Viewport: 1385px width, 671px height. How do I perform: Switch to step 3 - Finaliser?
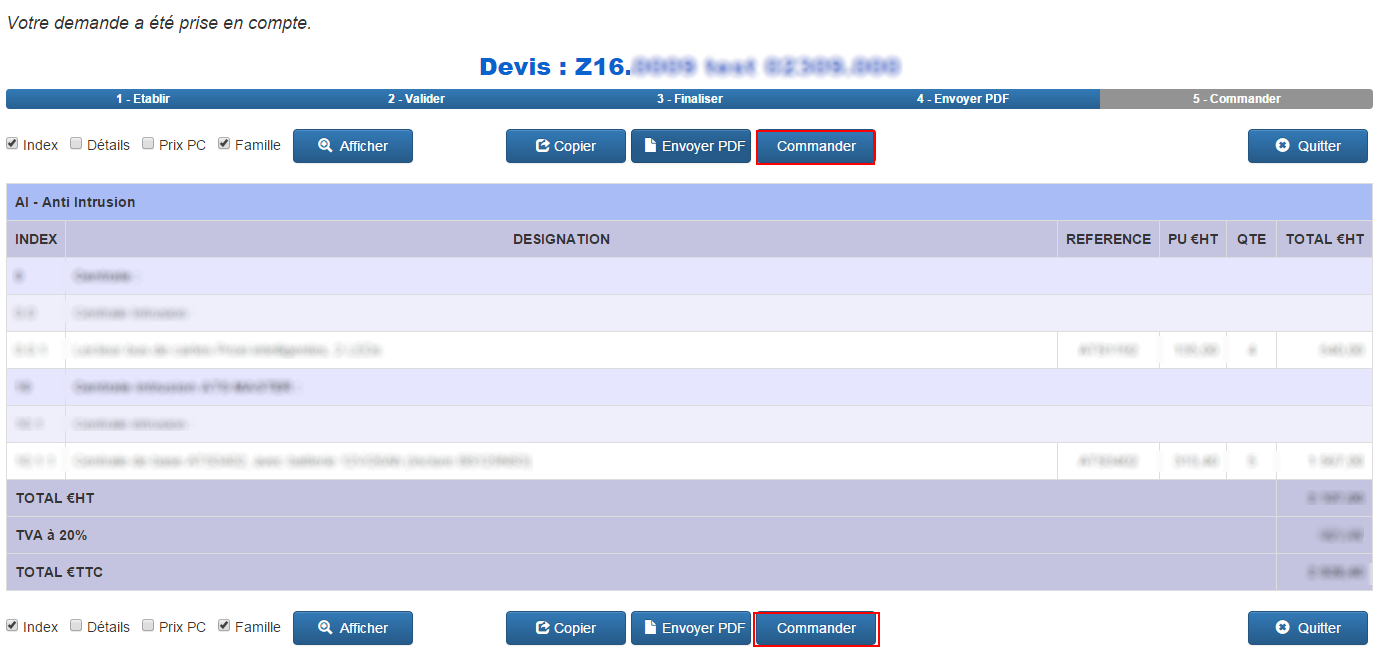(x=689, y=99)
